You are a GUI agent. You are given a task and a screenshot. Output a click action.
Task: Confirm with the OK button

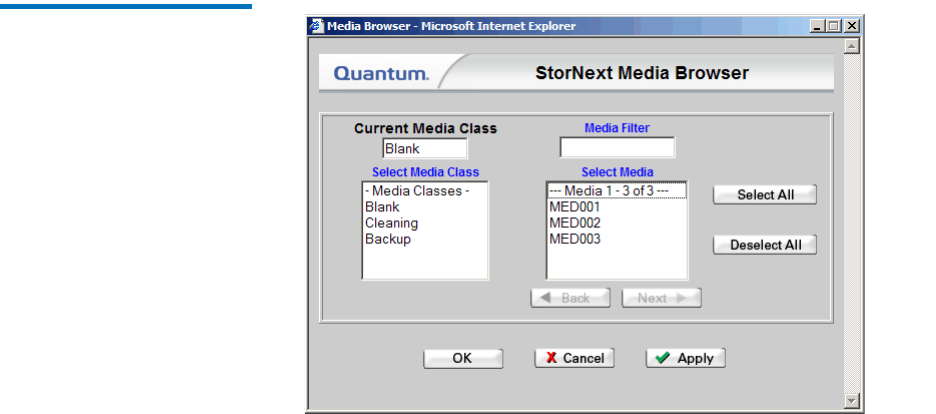pyautogui.click(x=463, y=359)
